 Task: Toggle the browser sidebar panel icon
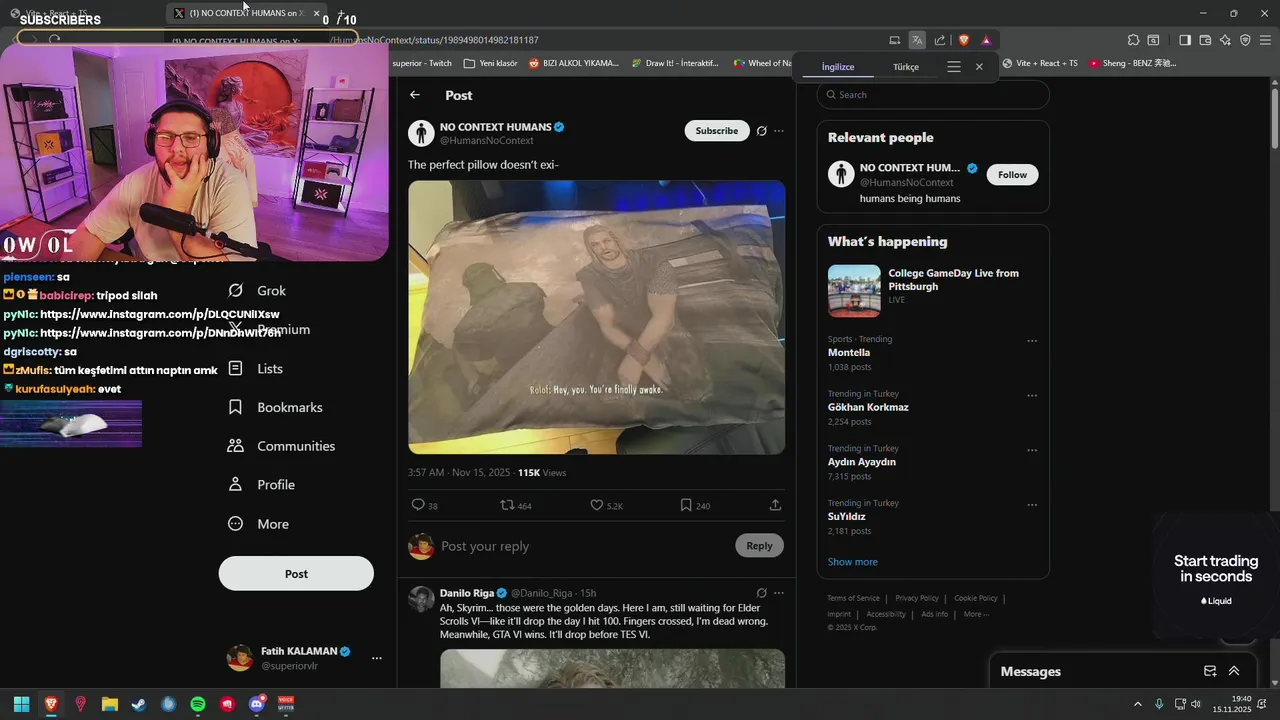tap(1185, 40)
